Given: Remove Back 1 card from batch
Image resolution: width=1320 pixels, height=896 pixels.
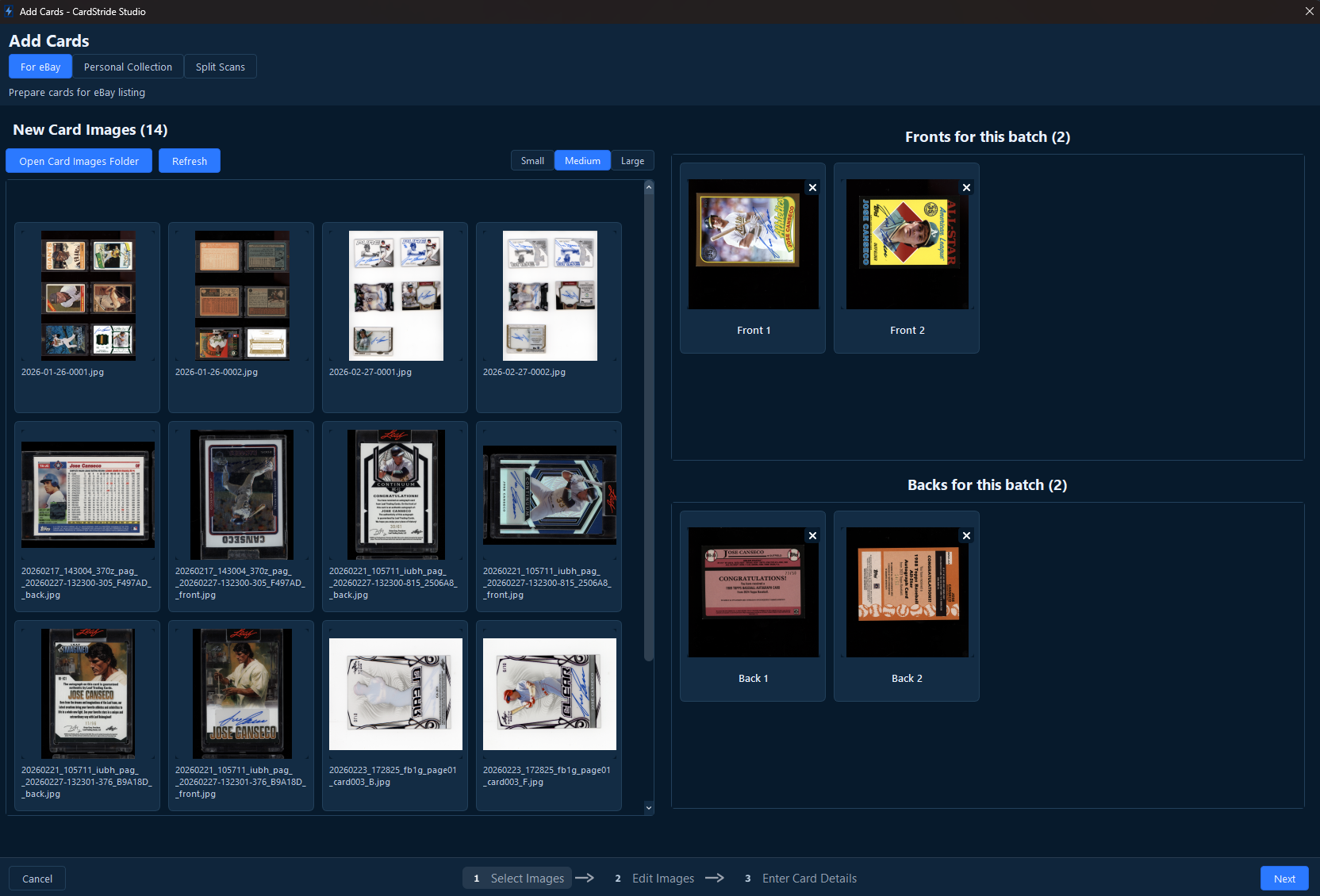Looking at the screenshot, I should coord(812,536).
